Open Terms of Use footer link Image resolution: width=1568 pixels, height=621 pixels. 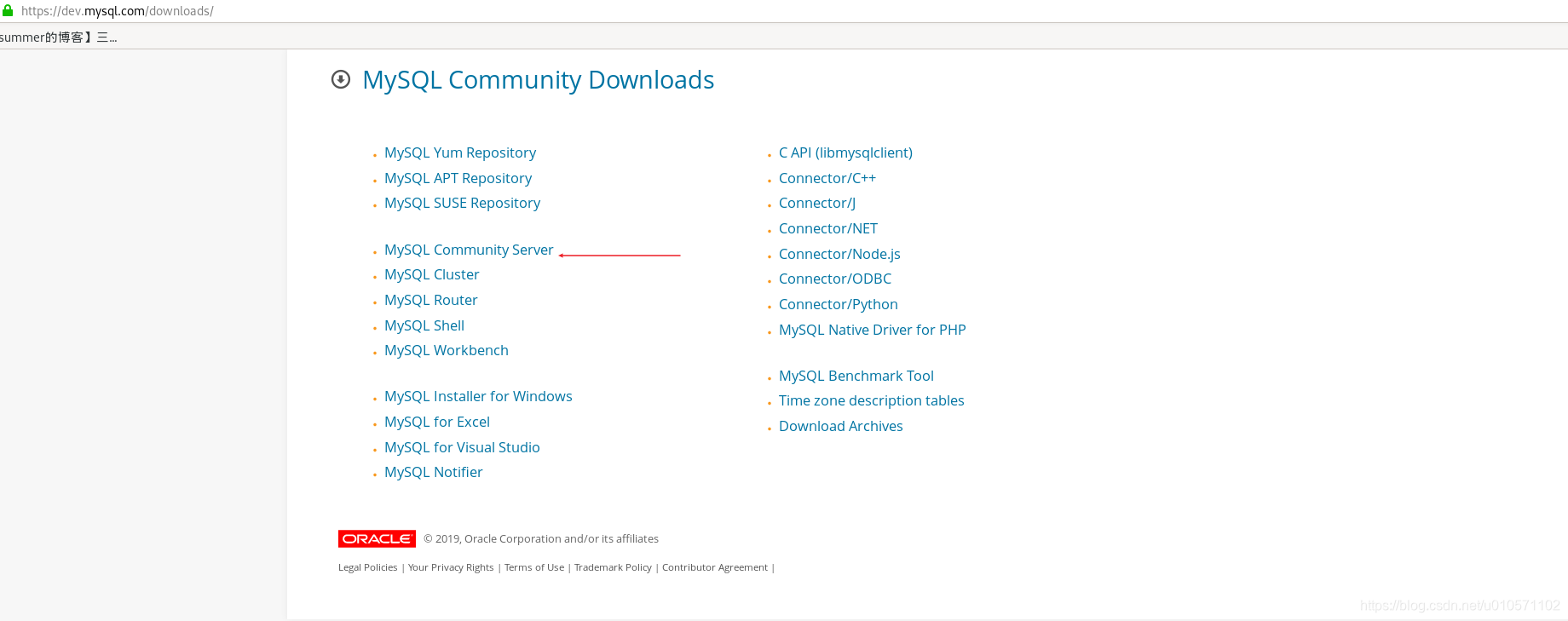(534, 567)
